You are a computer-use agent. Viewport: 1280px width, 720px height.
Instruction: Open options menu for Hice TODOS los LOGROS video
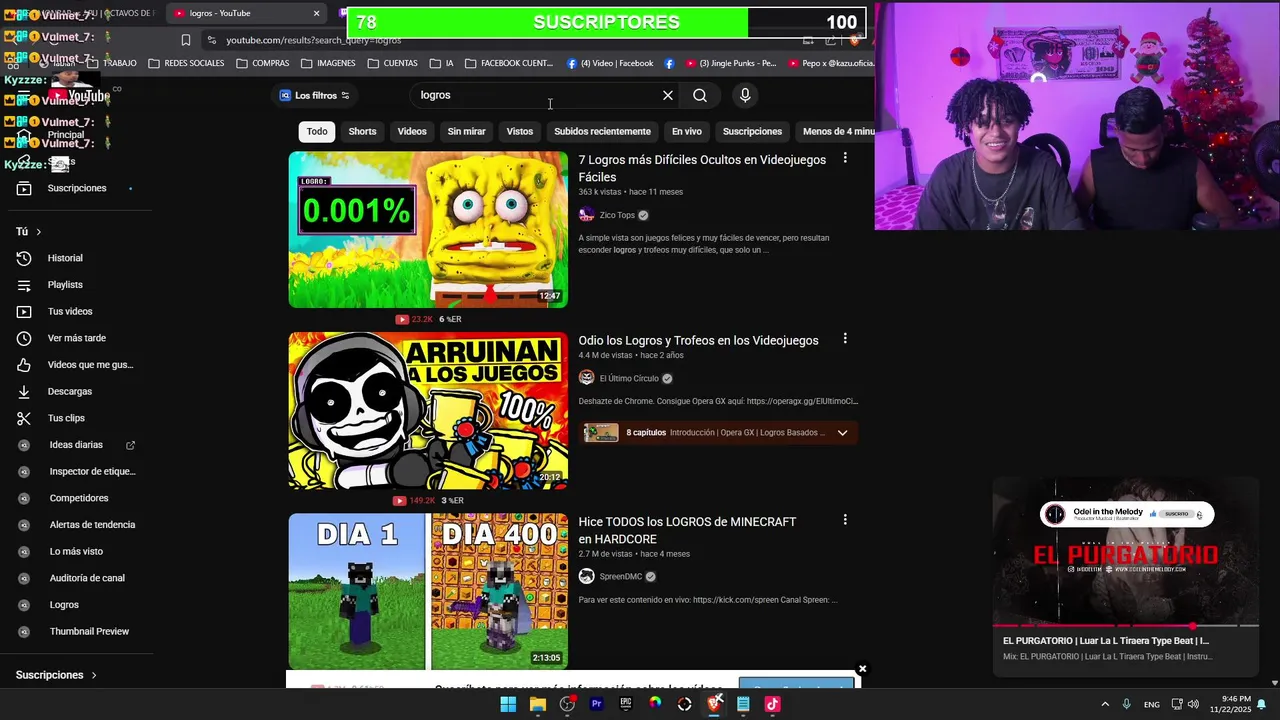point(845,520)
